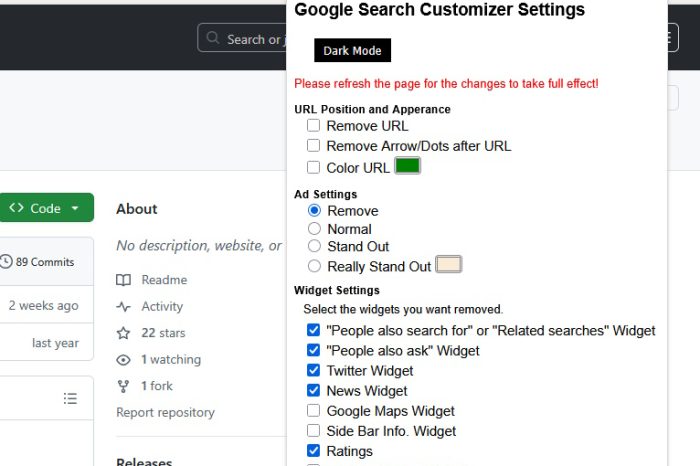Click the list outline icon
The height and width of the screenshot is (466, 700).
click(x=70, y=398)
